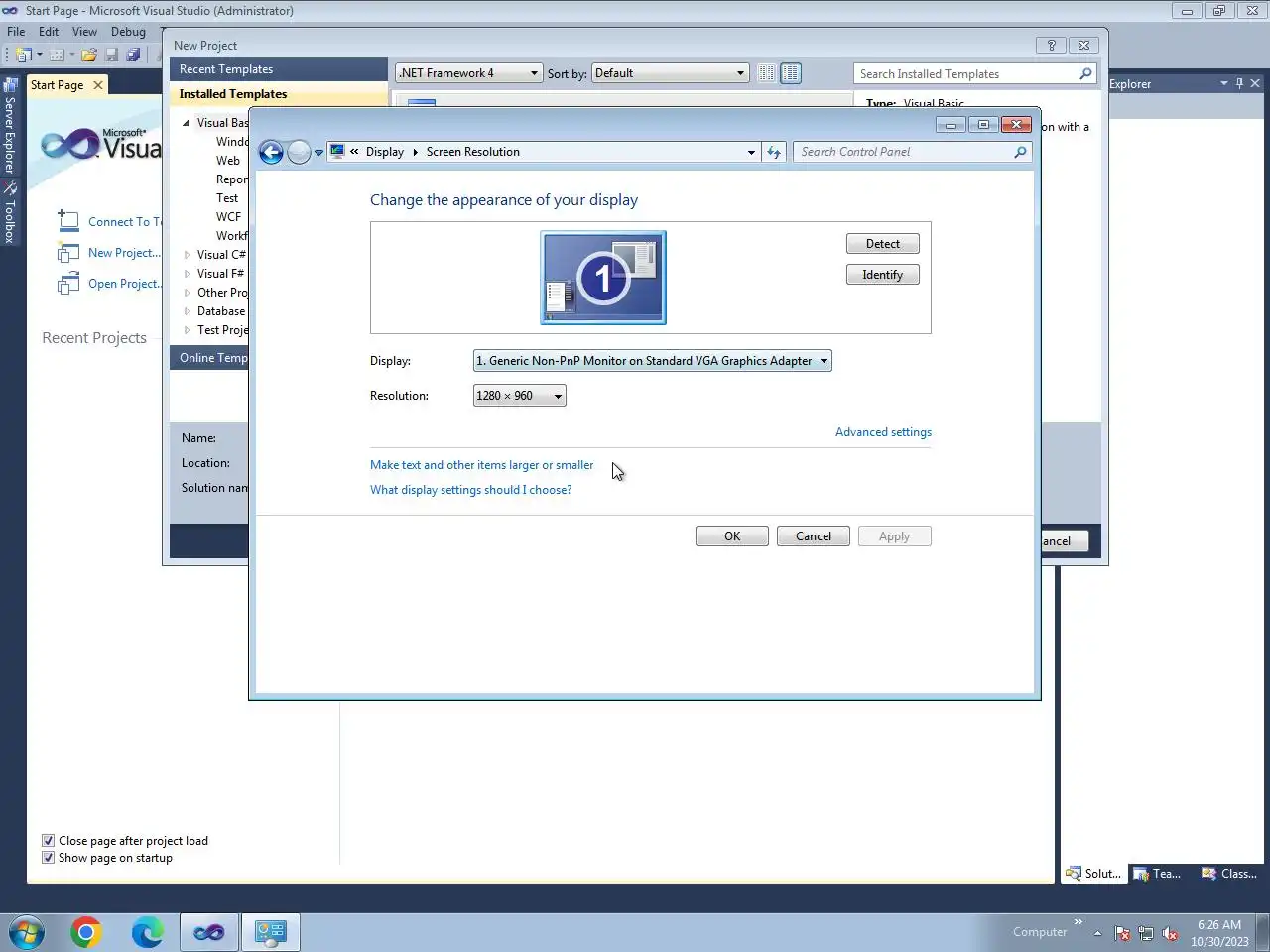Image resolution: width=1270 pixels, height=952 pixels.
Task: Click the Control Panel display taskbar button
Action: coord(270,932)
